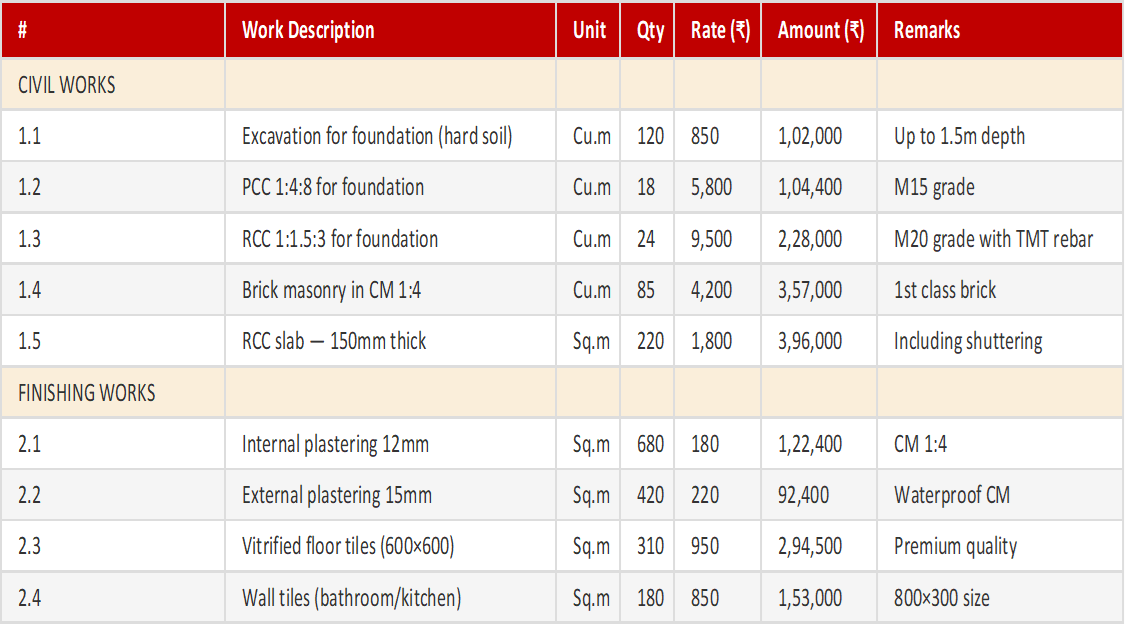Screen dimensions: 1125x625
Task: Click remark 'Premium quality'
Action: tap(955, 546)
